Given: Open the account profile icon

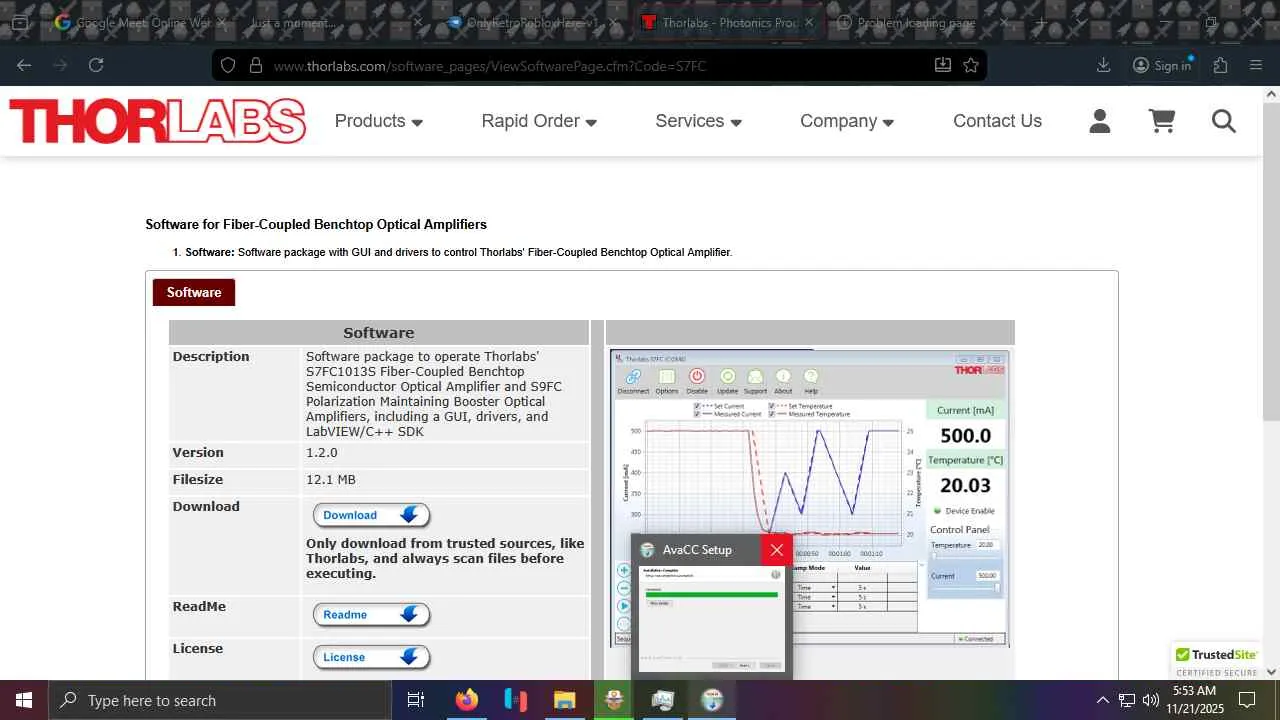Looking at the screenshot, I should tap(1100, 121).
